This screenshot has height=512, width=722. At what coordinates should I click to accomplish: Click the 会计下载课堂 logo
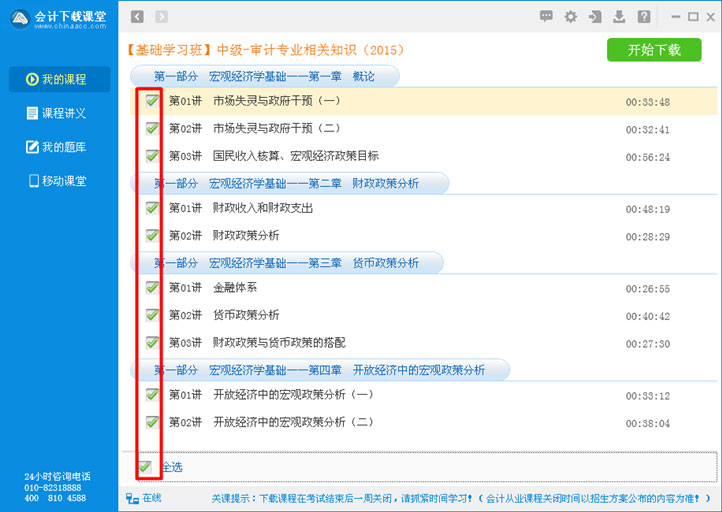59,19
